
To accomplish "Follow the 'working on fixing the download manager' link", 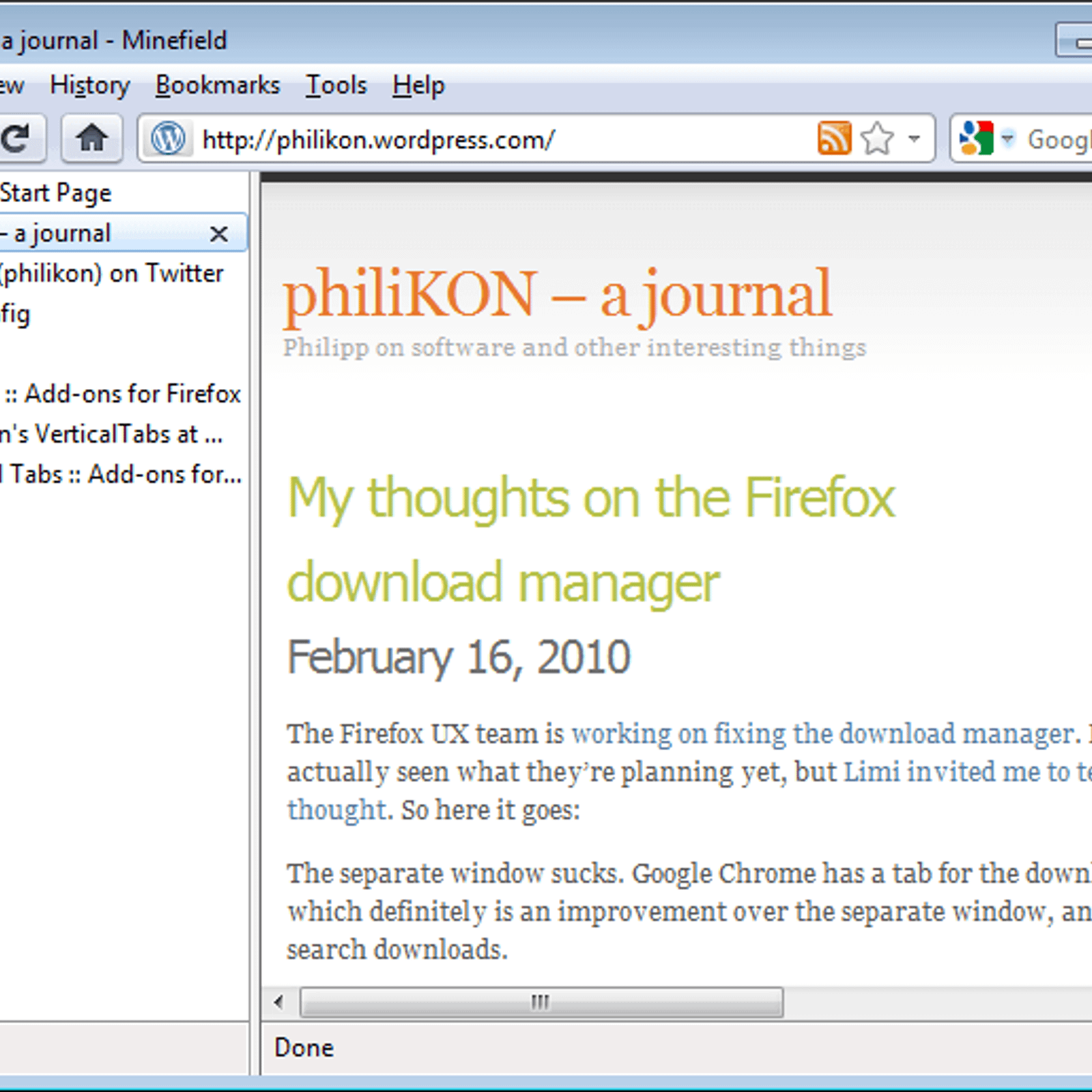I will coord(822,734).
